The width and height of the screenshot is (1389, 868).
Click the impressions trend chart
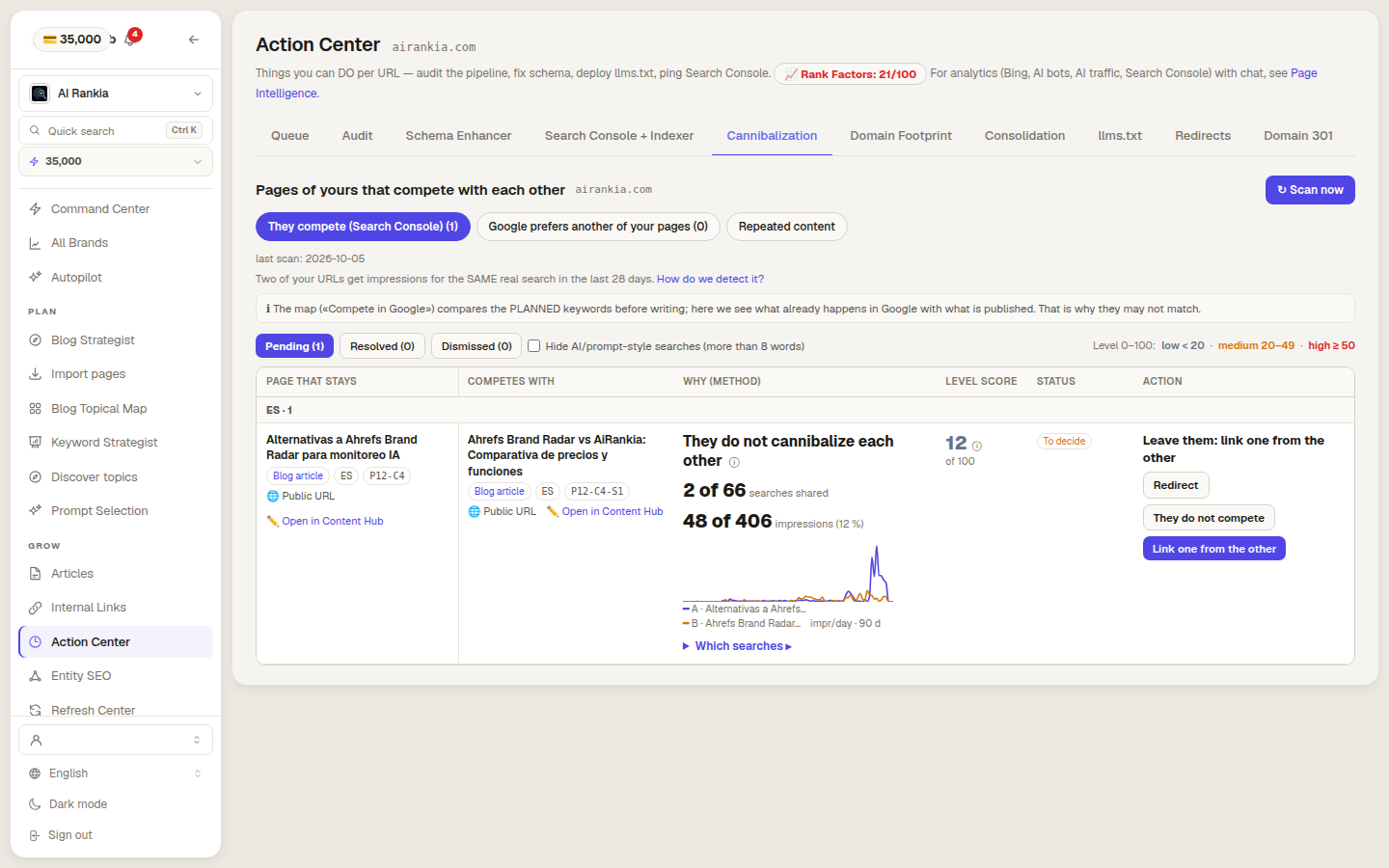pyautogui.click(x=788, y=573)
